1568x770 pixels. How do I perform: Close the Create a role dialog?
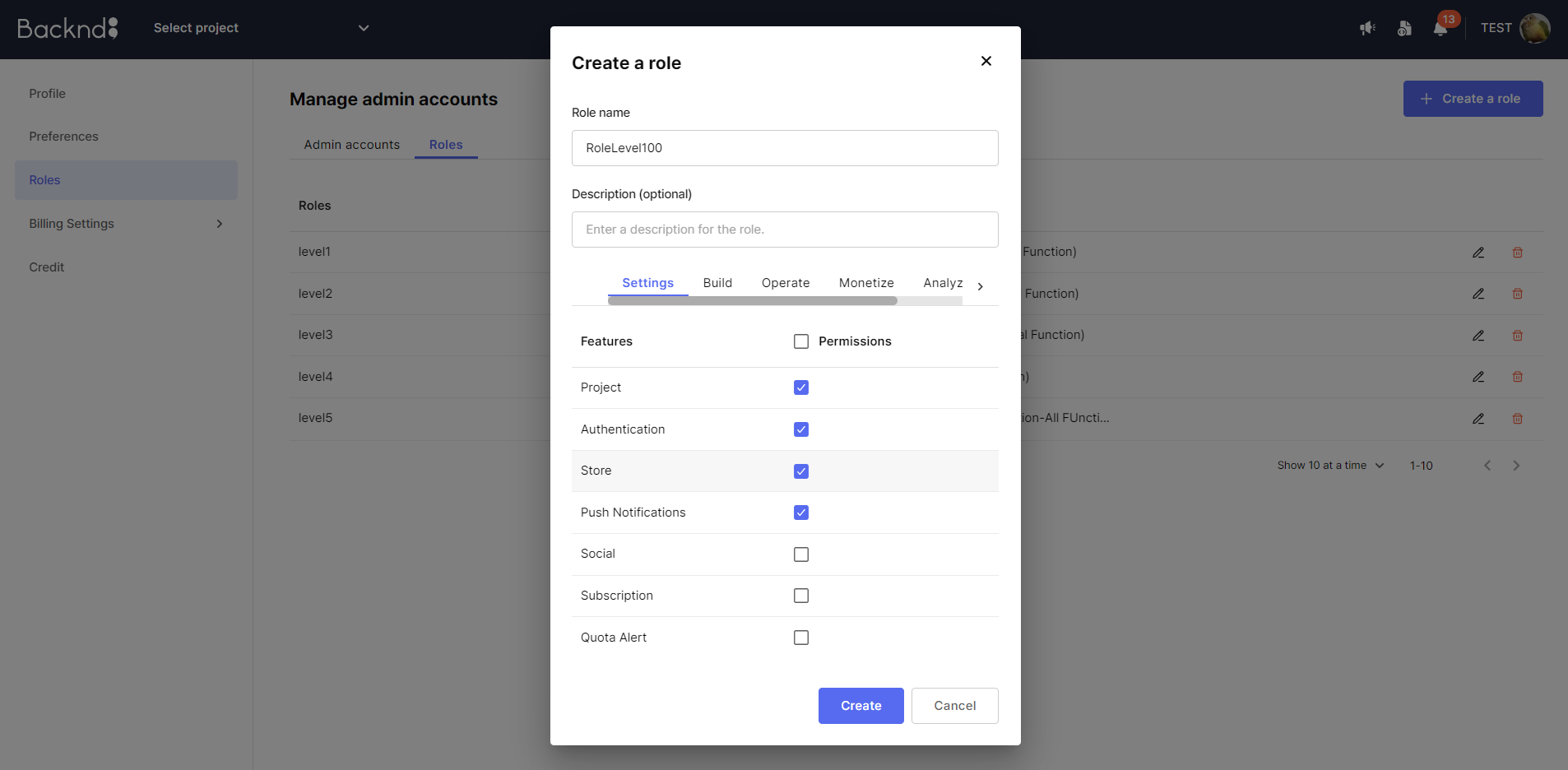986,61
